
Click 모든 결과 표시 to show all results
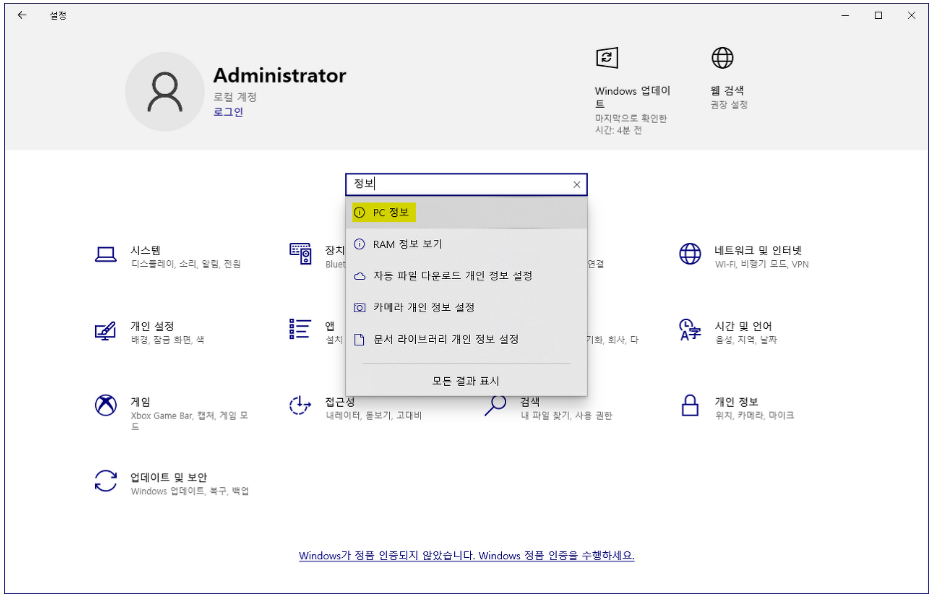(466, 381)
